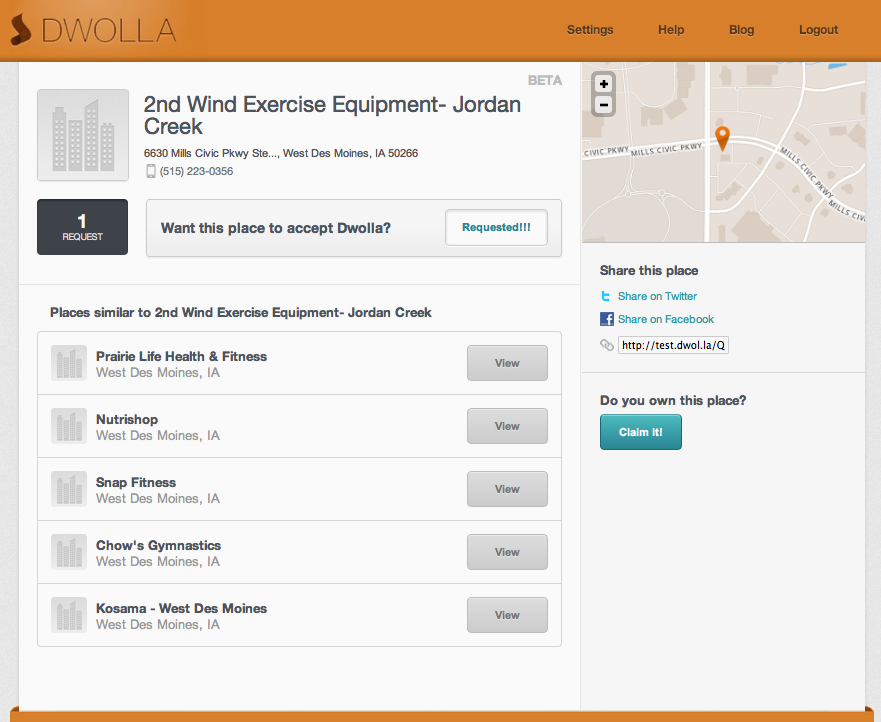This screenshot has width=881, height=722.
Task: Log out using the Logout link
Action: [818, 30]
